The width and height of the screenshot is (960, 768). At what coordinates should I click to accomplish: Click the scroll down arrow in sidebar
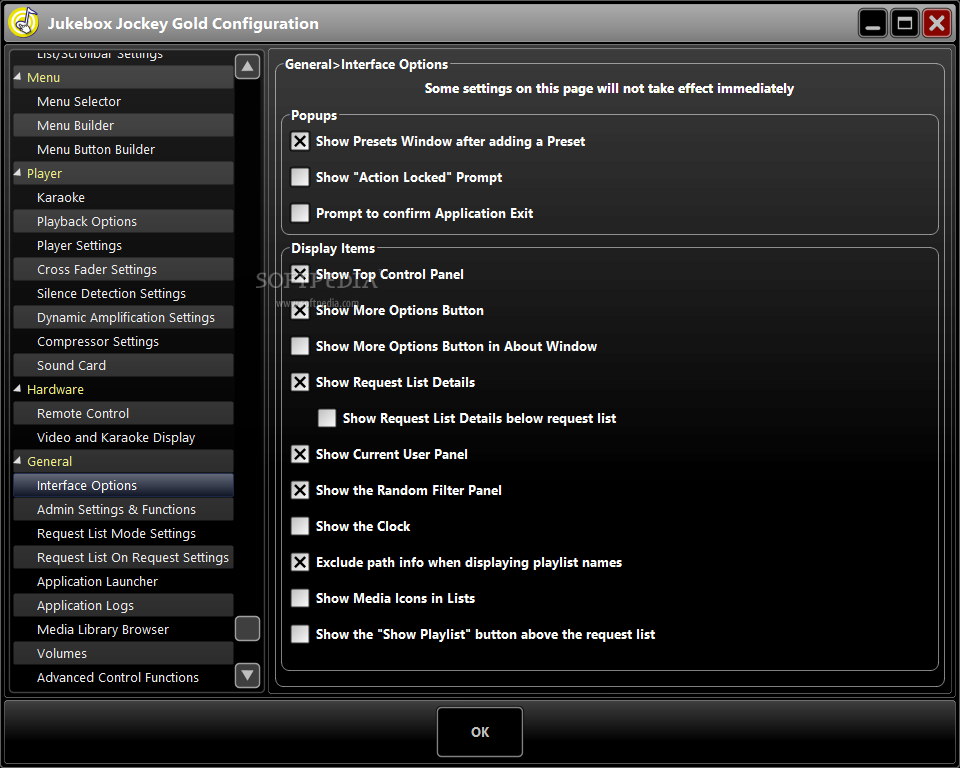coord(247,675)
